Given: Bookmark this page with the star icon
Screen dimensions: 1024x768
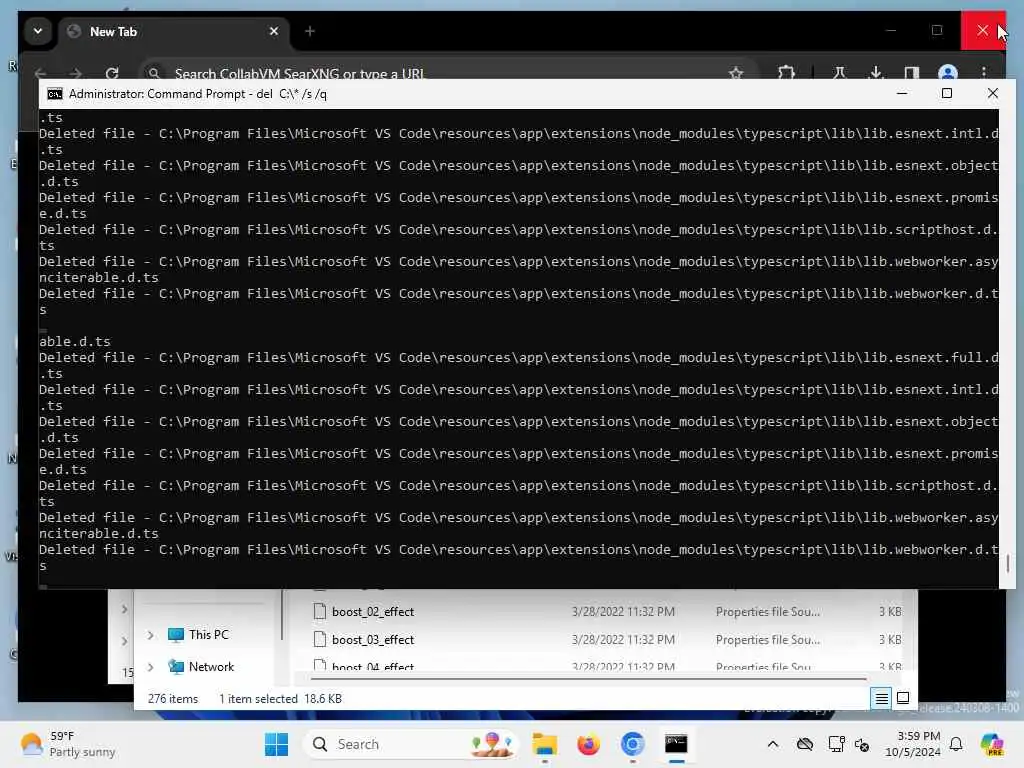Looking at the screenshot, I should 736,73.
